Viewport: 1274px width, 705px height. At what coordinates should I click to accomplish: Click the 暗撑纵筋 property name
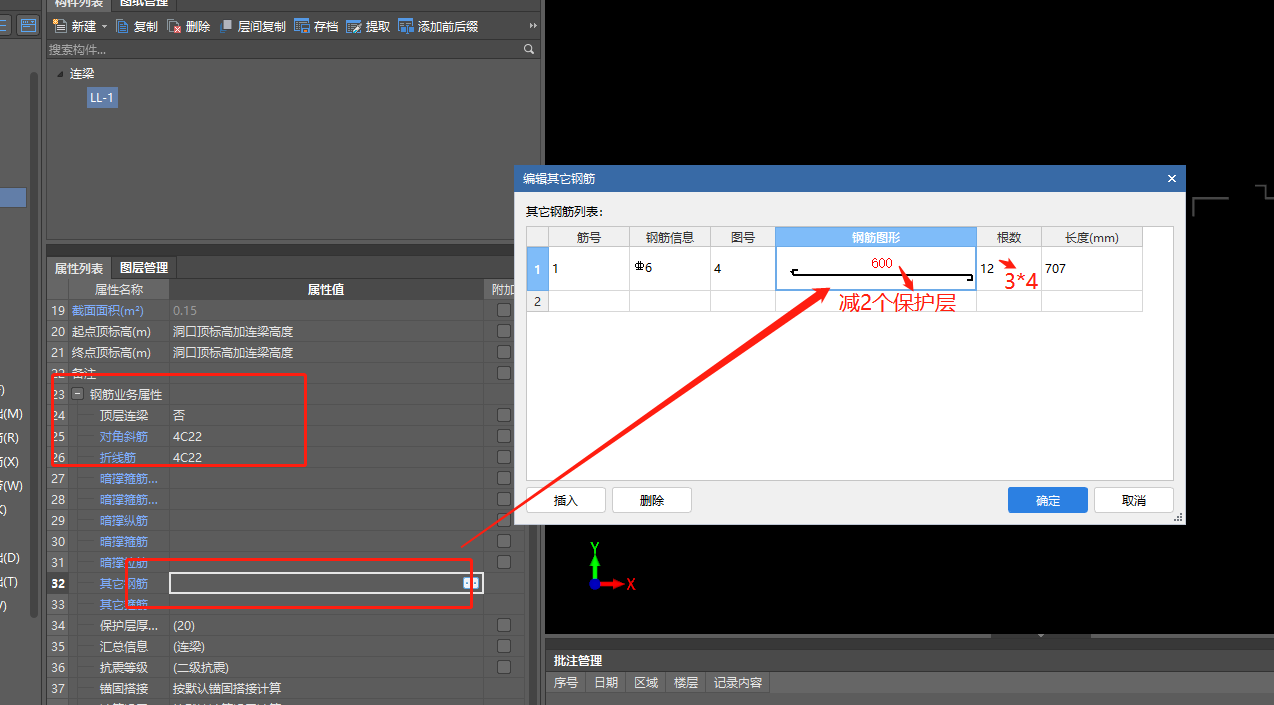pos(124,520)
